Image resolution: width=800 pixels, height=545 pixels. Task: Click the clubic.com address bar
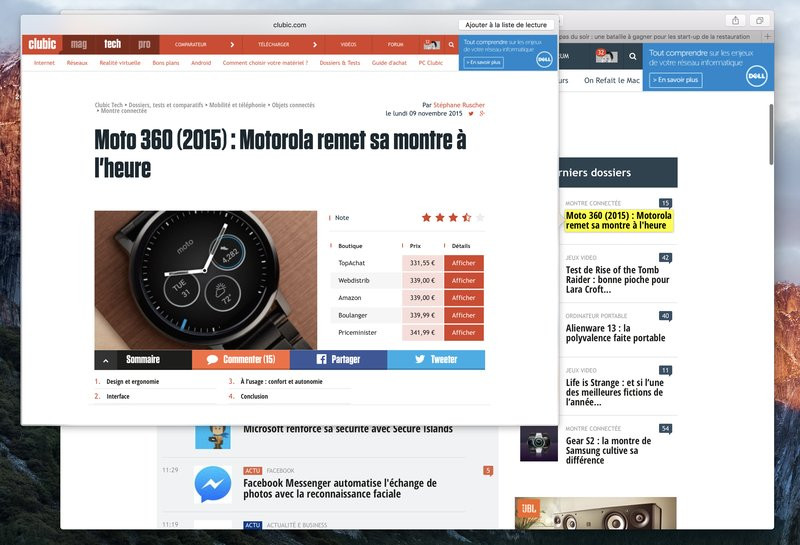point(290,24)
